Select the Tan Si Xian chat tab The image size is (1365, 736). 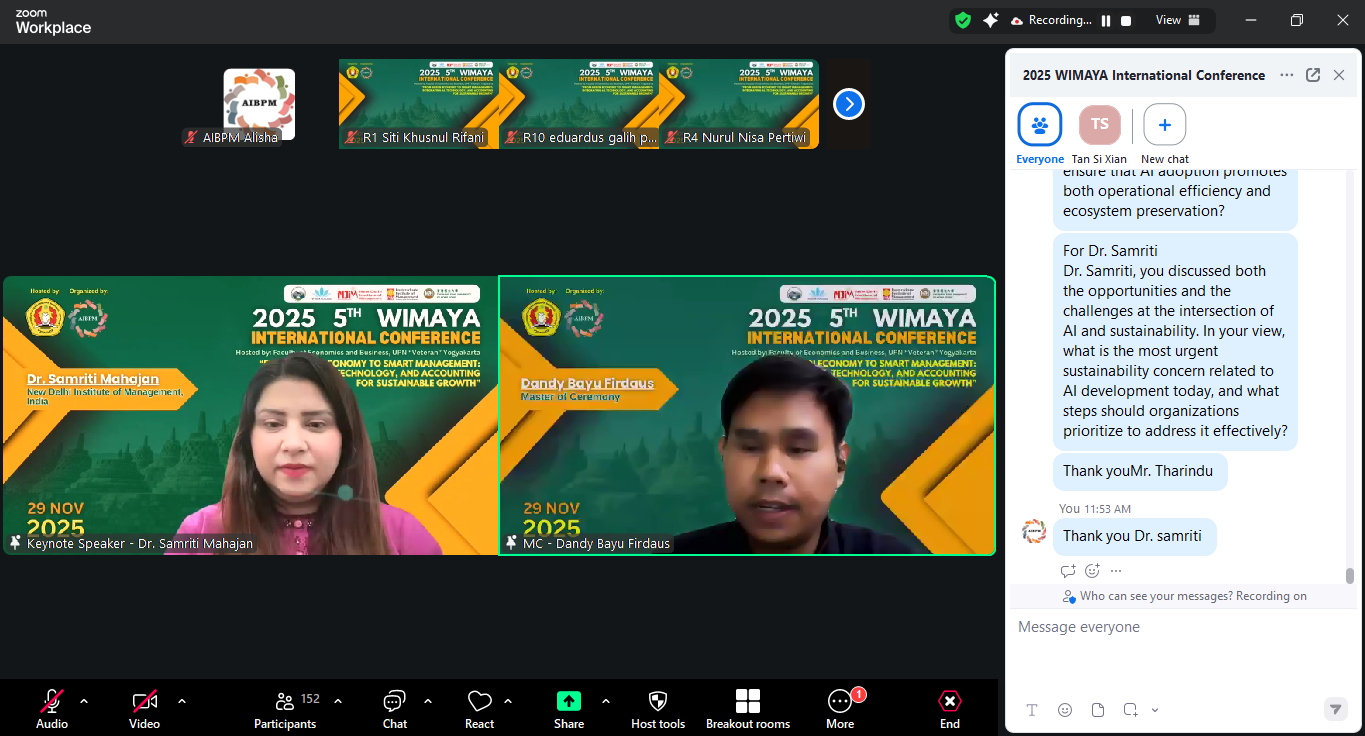click(1099, 125)
